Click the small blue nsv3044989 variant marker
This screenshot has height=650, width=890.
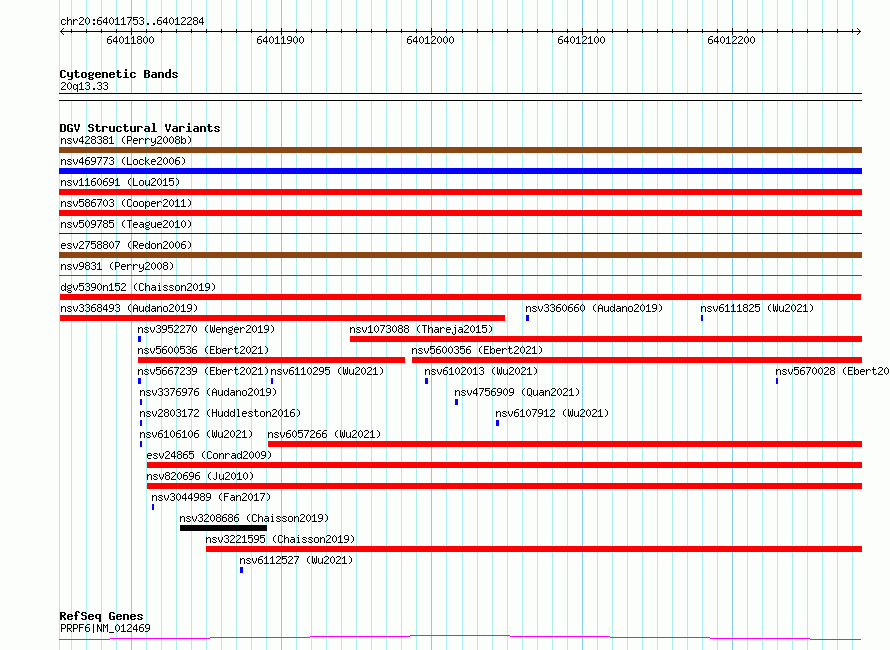[x=153, y=507]
